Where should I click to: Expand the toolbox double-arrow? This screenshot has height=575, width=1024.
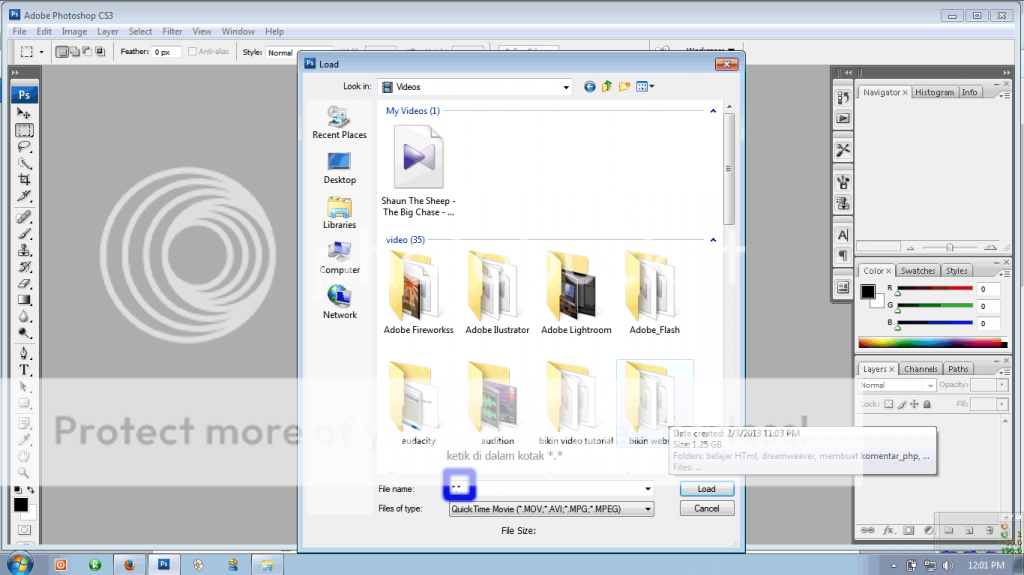pos(15,73)
